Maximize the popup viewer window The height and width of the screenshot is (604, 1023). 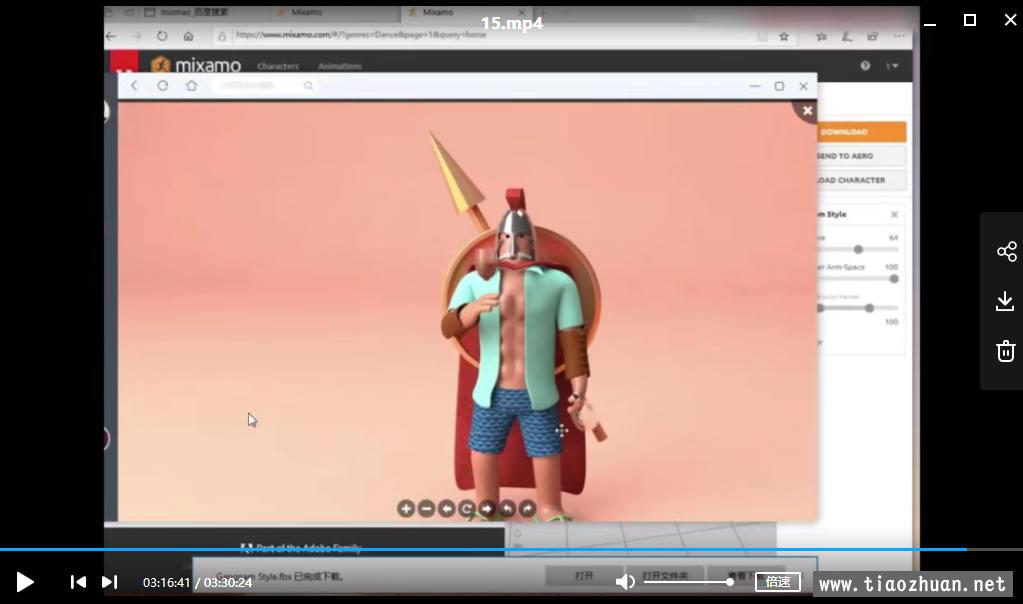[x=779, y=86]
